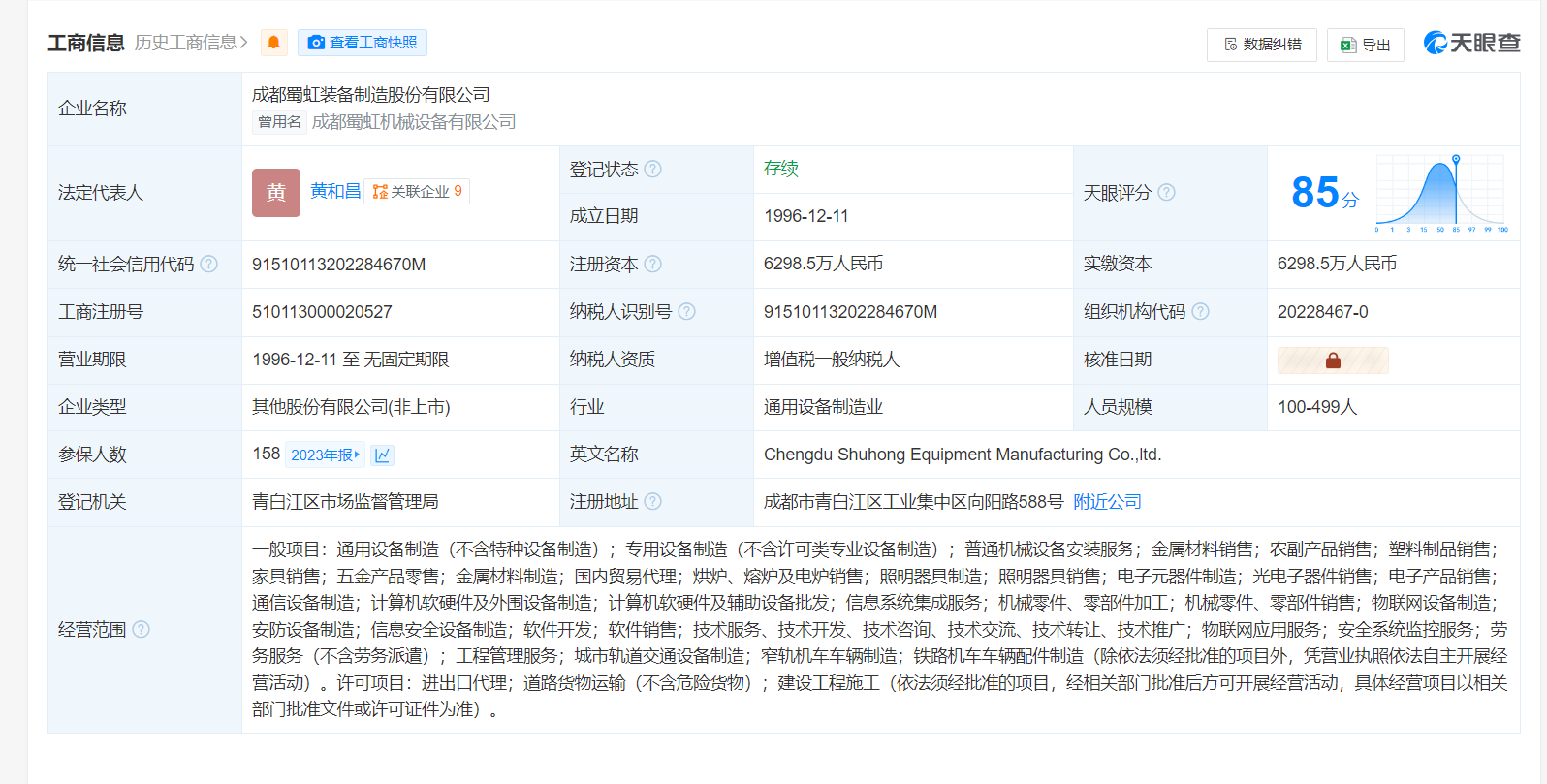Click former name 成都蜀虹机械设备有限公司
Image resolution: width=1547 pixels, height=784 pixels.
tap(414, 122)
